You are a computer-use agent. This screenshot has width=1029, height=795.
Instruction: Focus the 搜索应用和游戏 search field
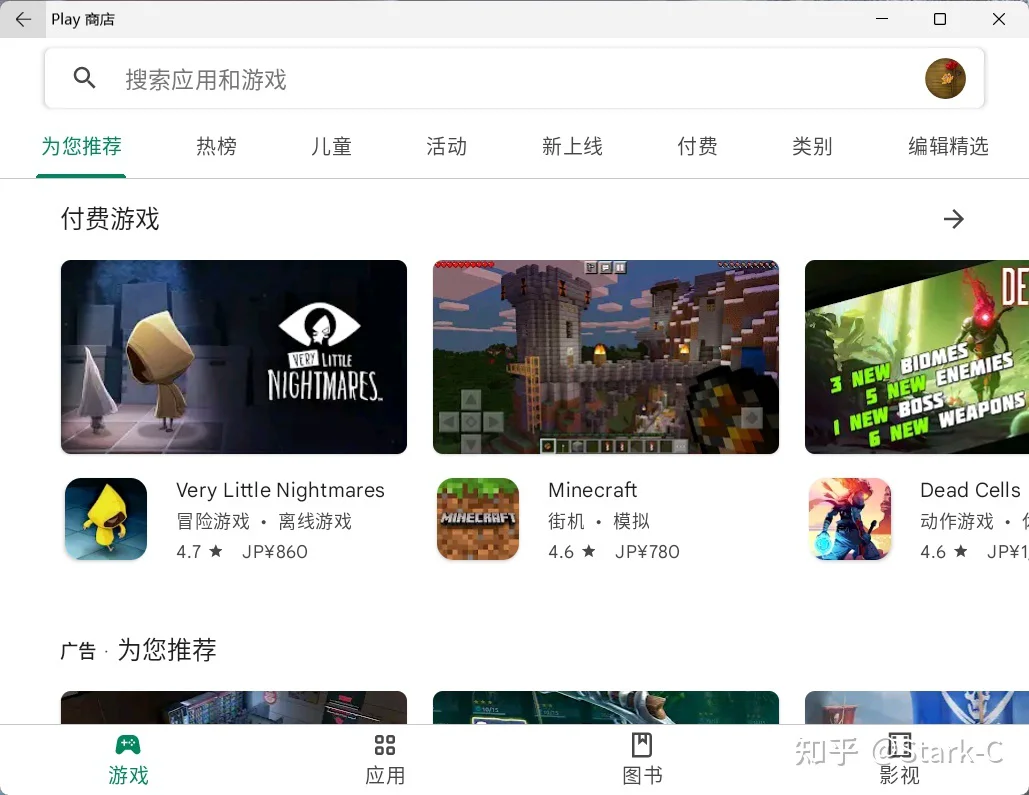click(514, 78)
